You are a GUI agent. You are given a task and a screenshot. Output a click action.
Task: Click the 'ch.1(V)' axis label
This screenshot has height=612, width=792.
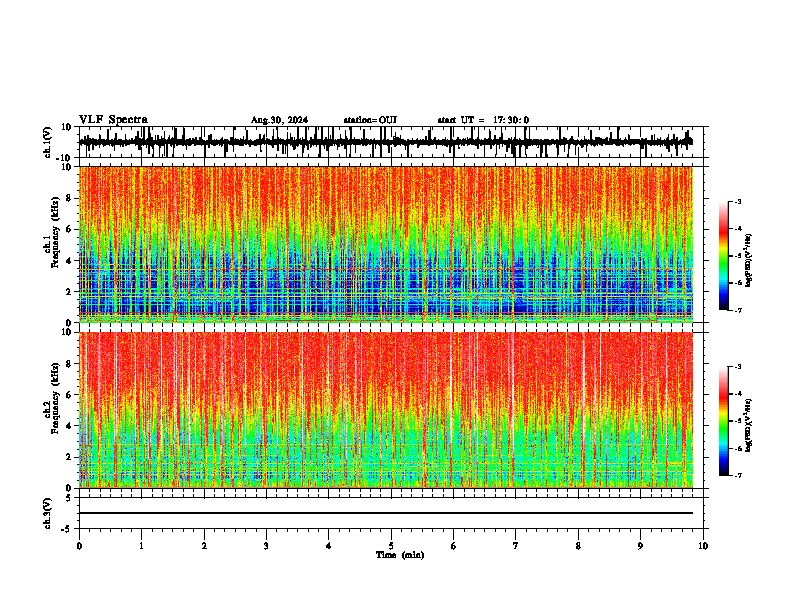tap(48, 142)
